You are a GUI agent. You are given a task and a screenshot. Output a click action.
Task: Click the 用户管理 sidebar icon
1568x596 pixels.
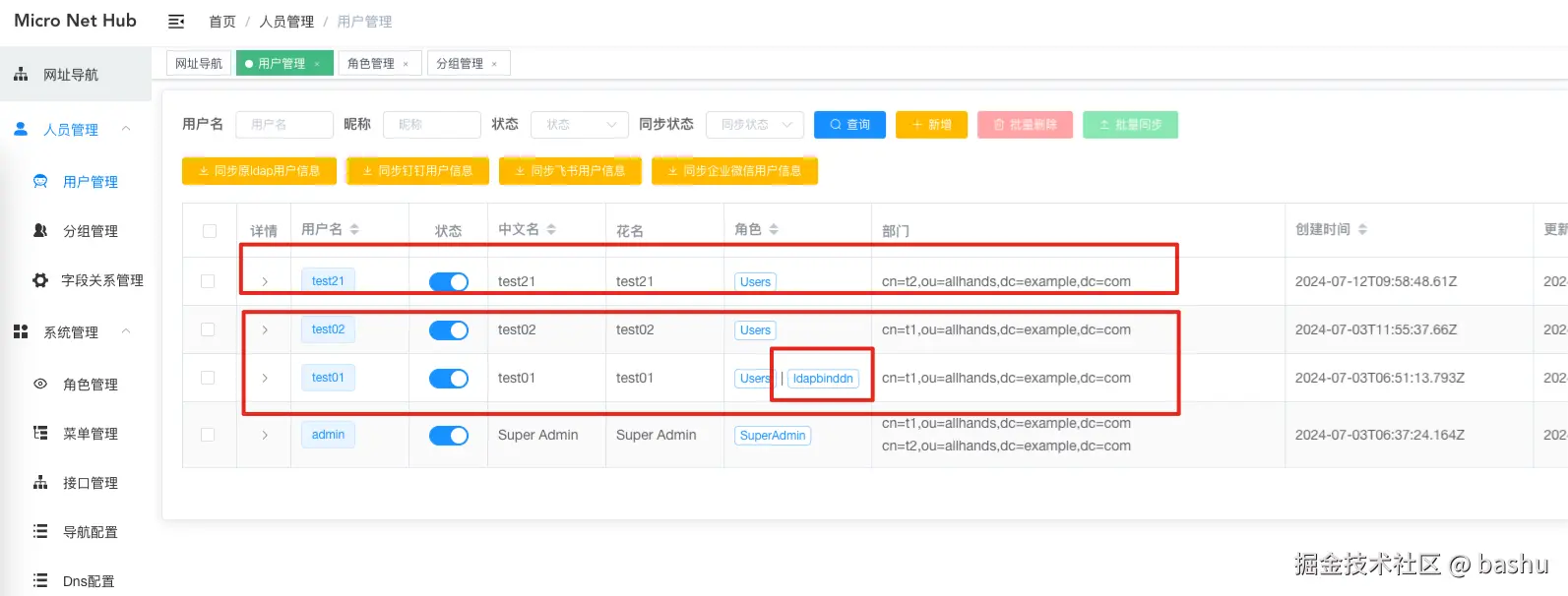(40, 181)
